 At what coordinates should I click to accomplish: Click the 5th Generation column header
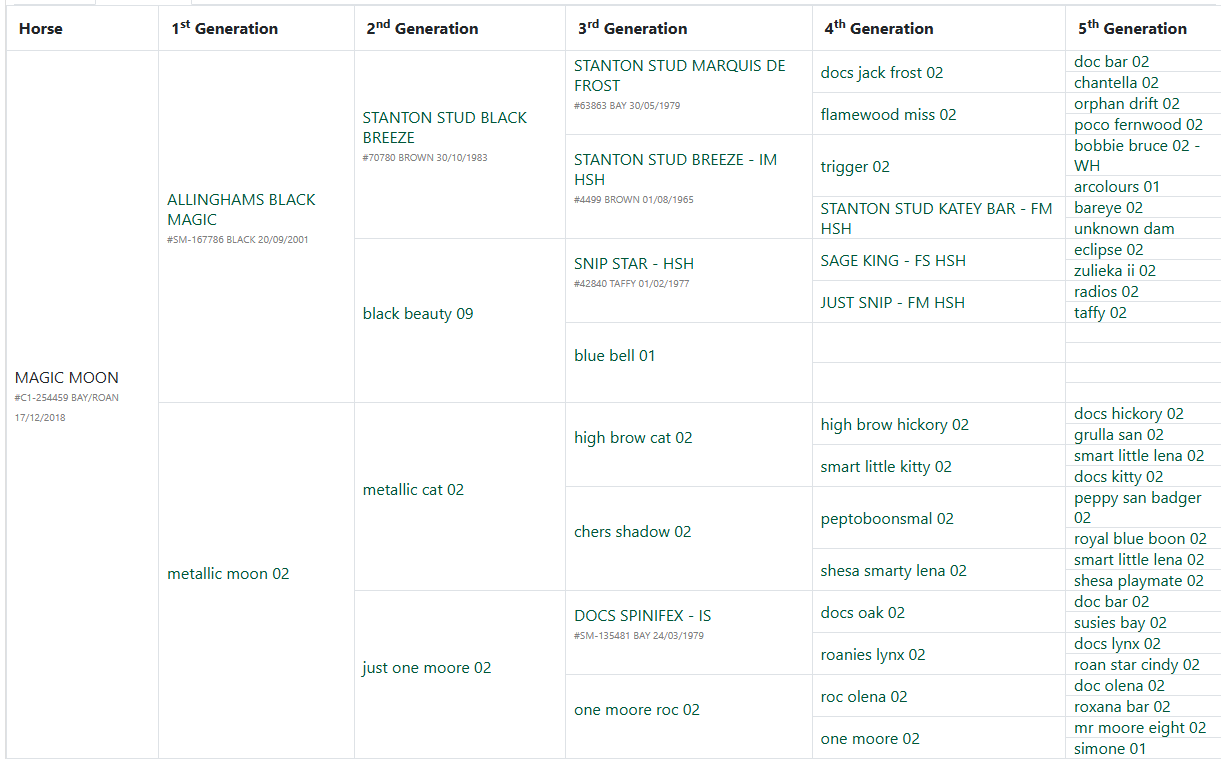pos(1132,28)
